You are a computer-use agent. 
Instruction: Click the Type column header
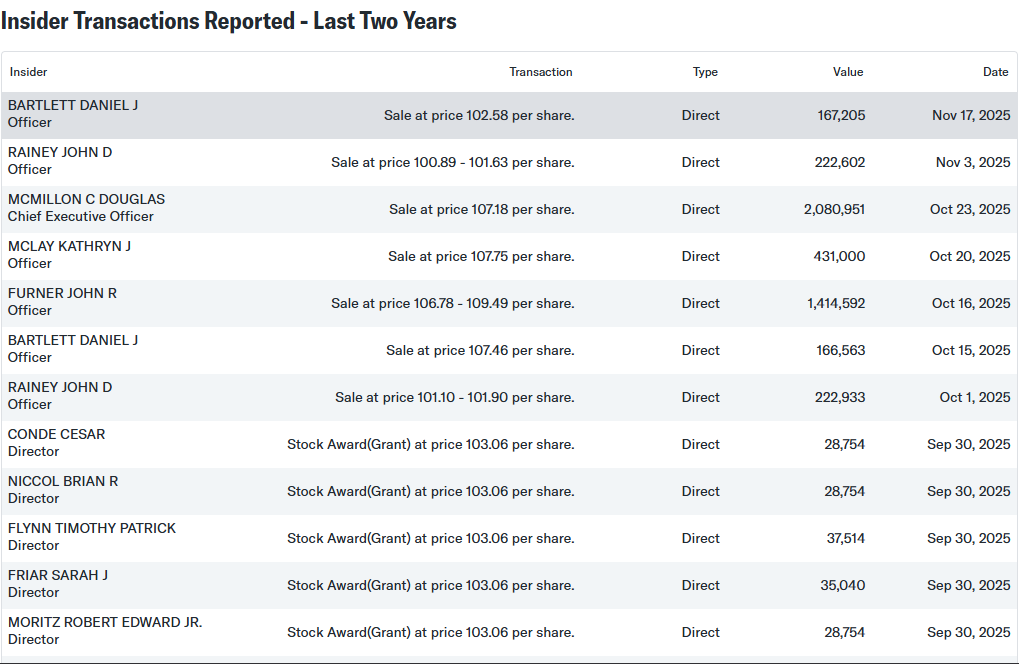(705, 72)
